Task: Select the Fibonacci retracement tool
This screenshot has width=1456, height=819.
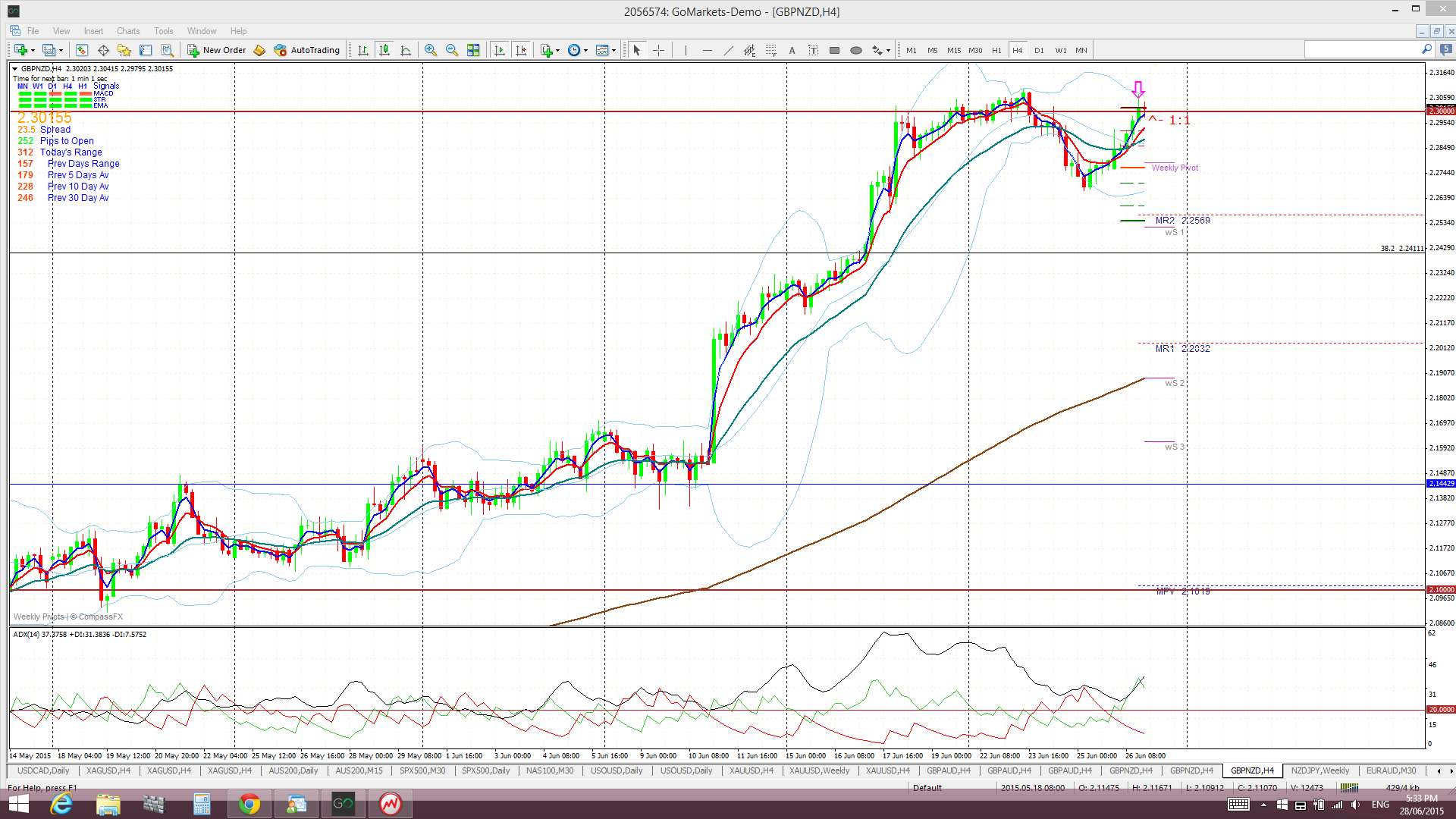Action: tap(770, 50)
